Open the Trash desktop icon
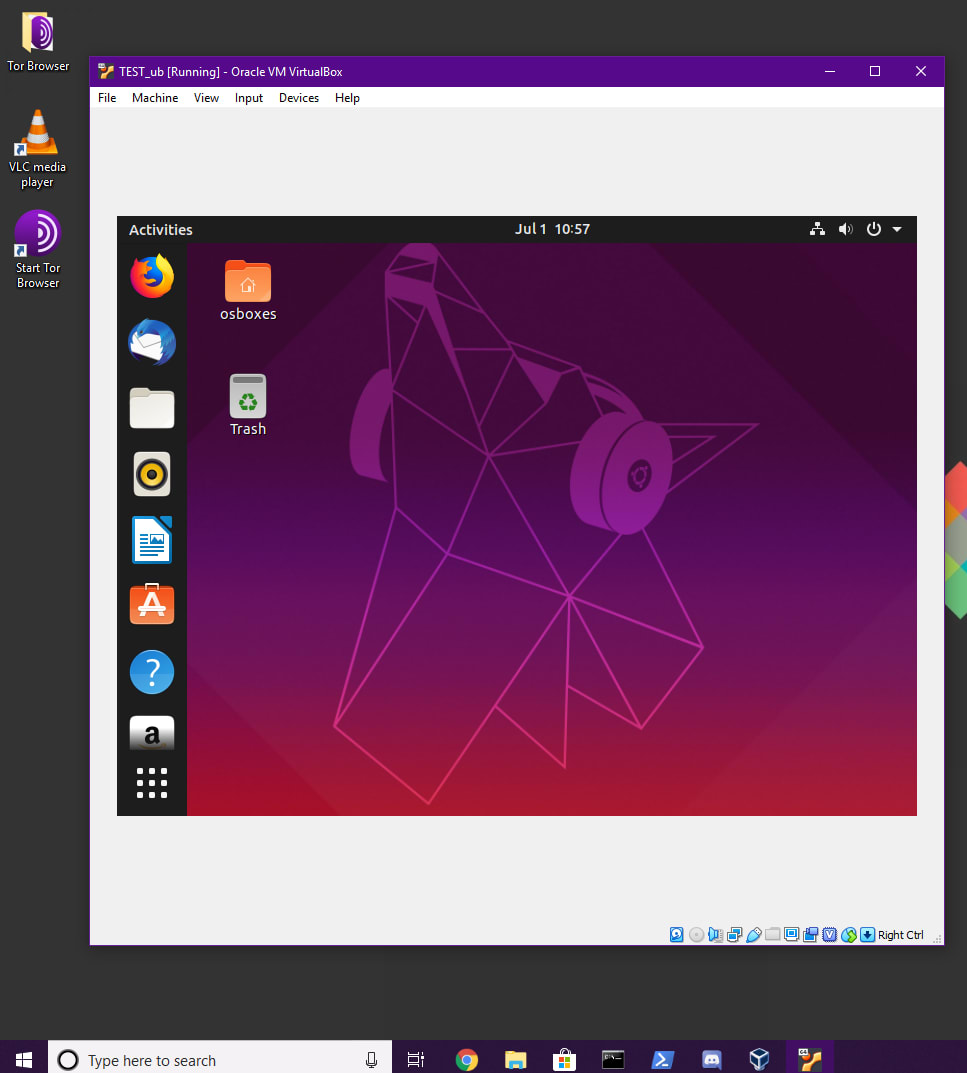 (x=248, y=405)
